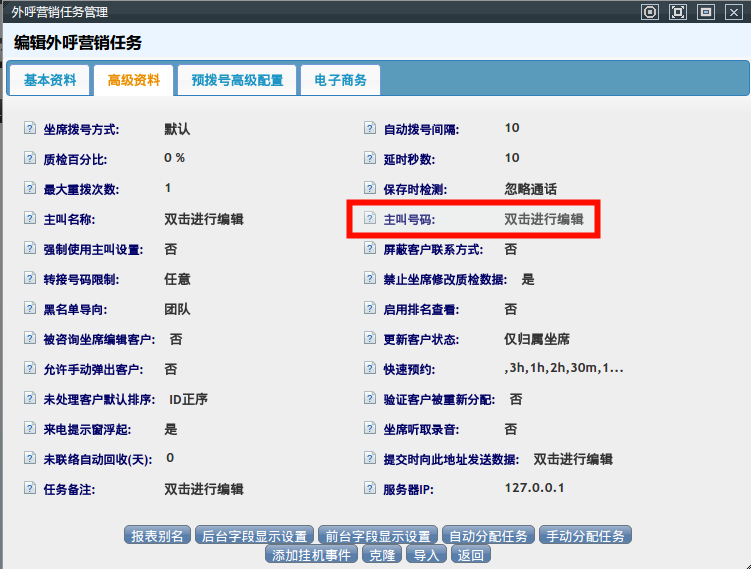Click help icon next to 自动拨号间隔

(370, 129)
